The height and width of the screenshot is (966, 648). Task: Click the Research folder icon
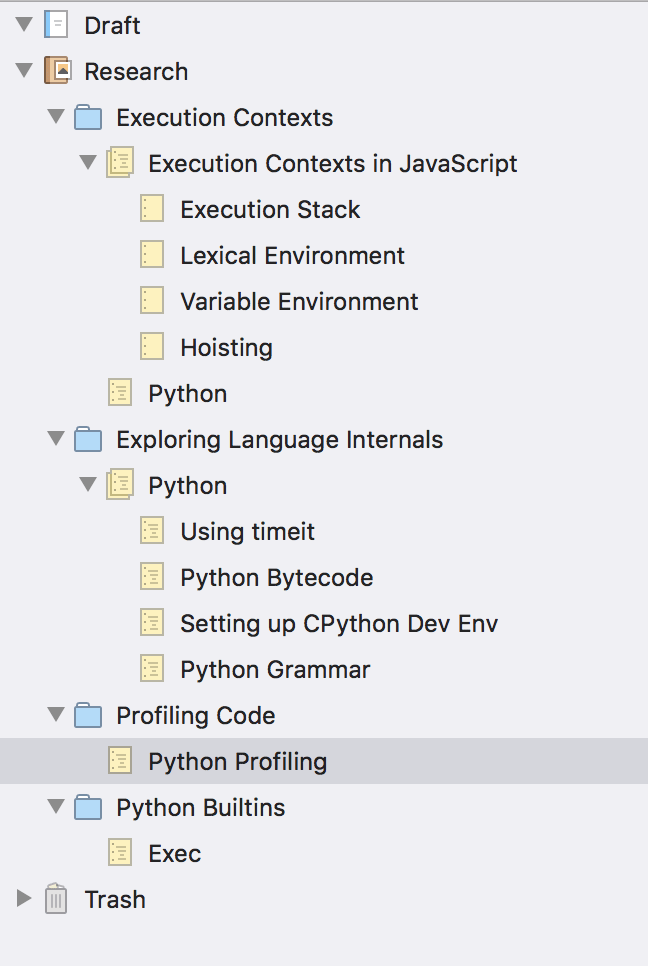(58, 71)
